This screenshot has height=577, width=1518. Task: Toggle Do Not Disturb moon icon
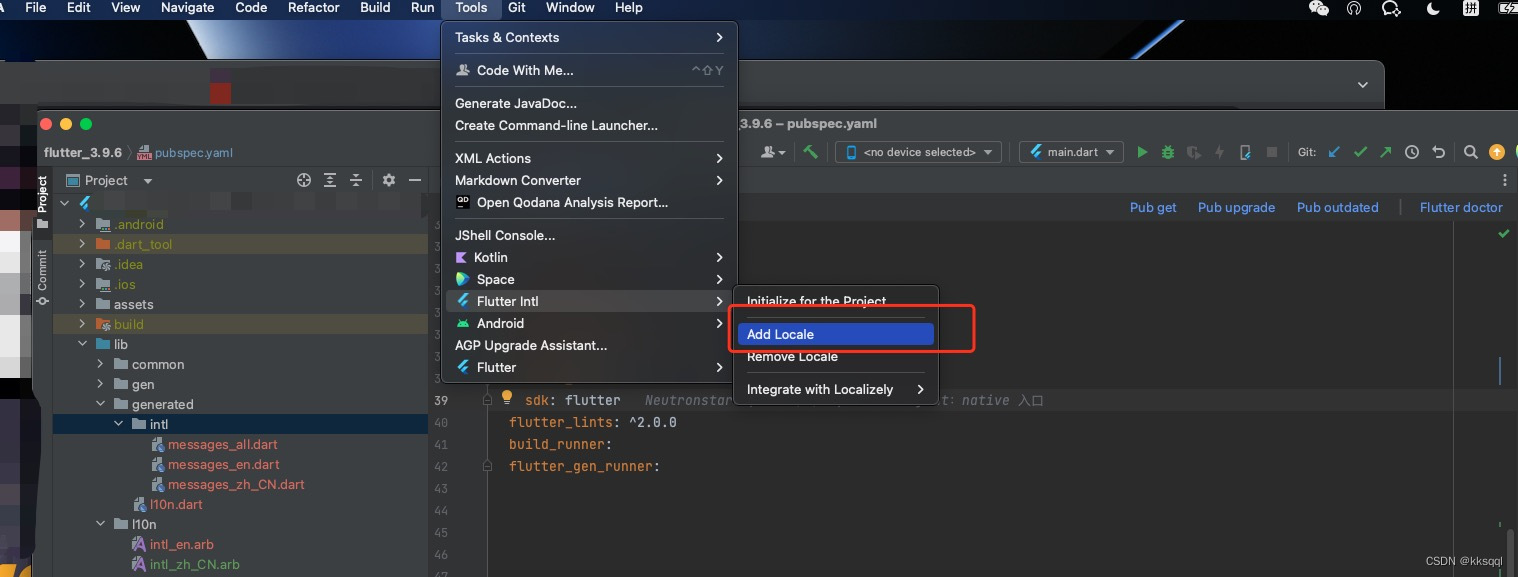pyautogui.click(x=1433, y=8)
